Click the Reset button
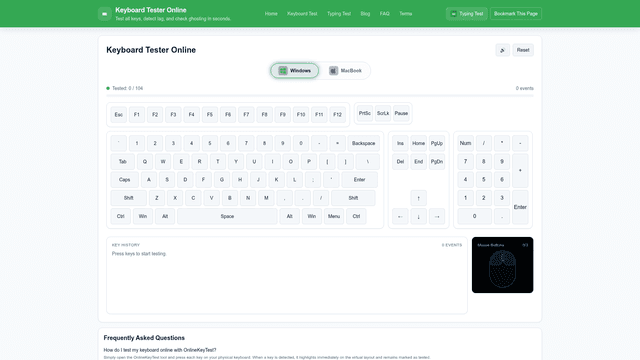Screen dimensions: 640x360 pyautogui.click(x=523, y=50)
